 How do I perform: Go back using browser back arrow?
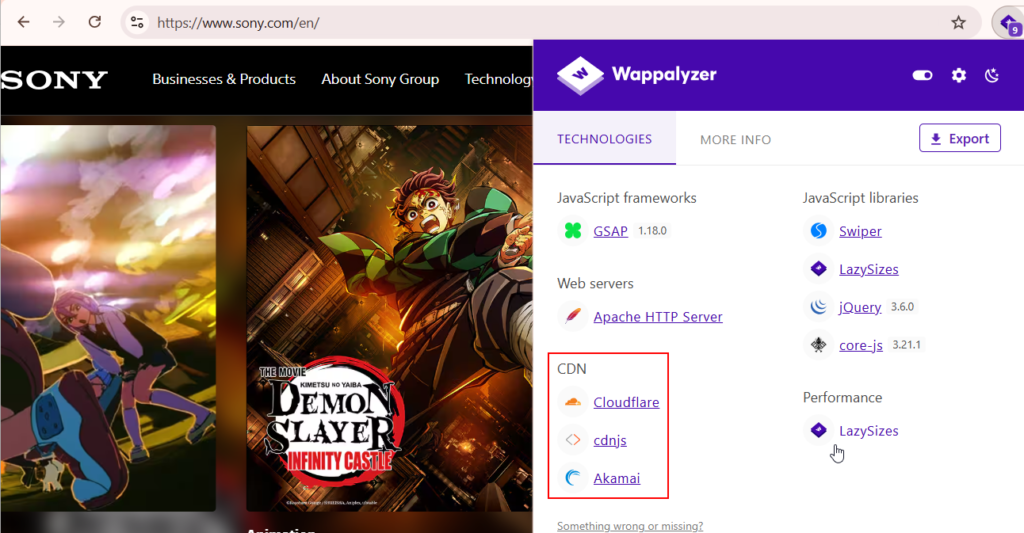point(24,22)
